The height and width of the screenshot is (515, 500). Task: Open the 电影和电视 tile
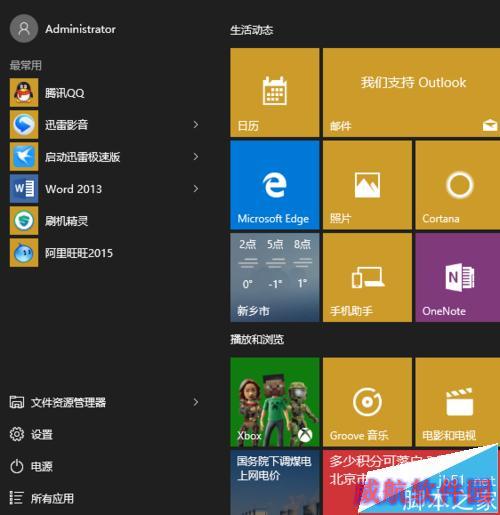458,402
